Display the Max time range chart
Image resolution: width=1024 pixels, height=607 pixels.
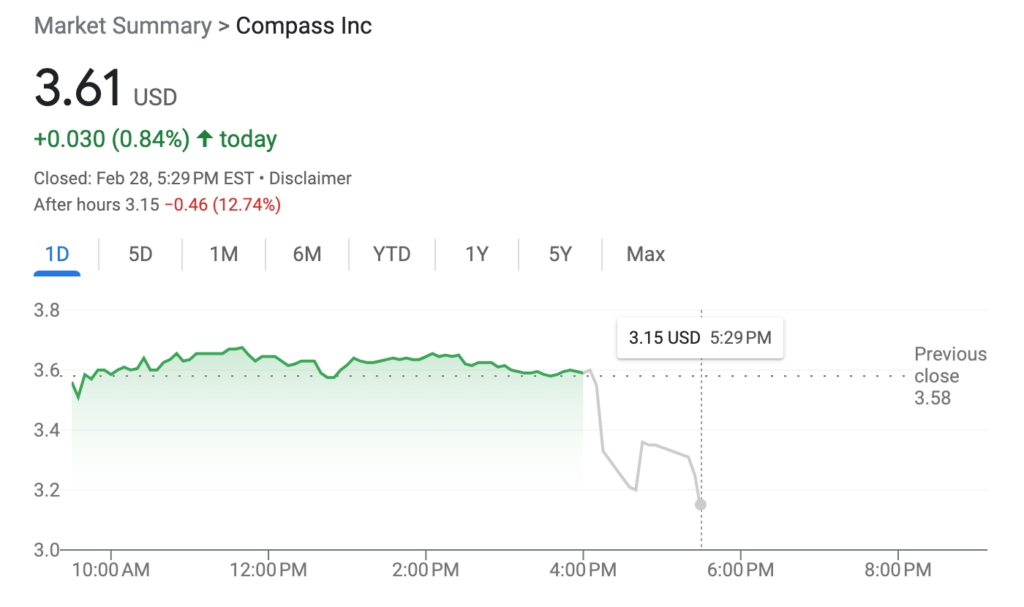645,255
